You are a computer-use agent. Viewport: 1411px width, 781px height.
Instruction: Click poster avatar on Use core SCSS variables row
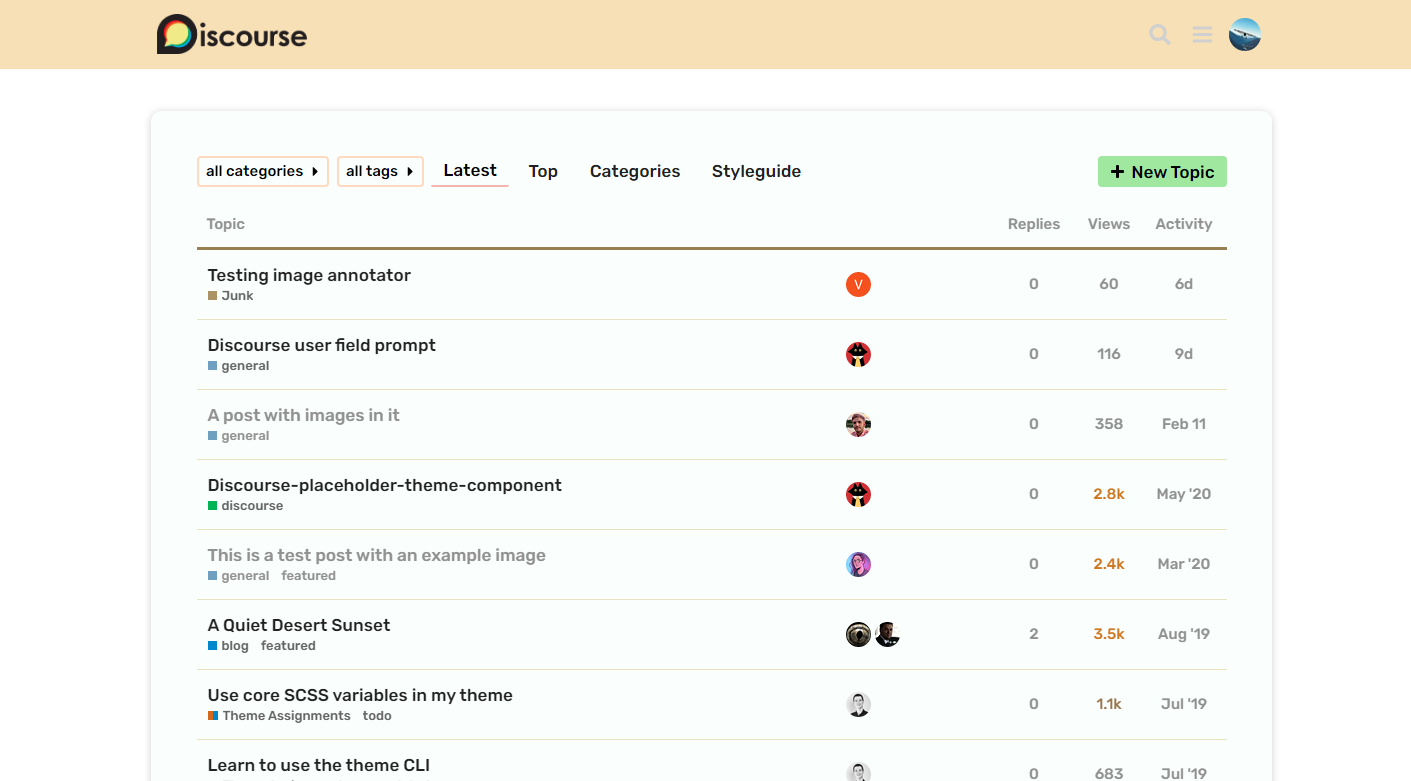point(858,705)
